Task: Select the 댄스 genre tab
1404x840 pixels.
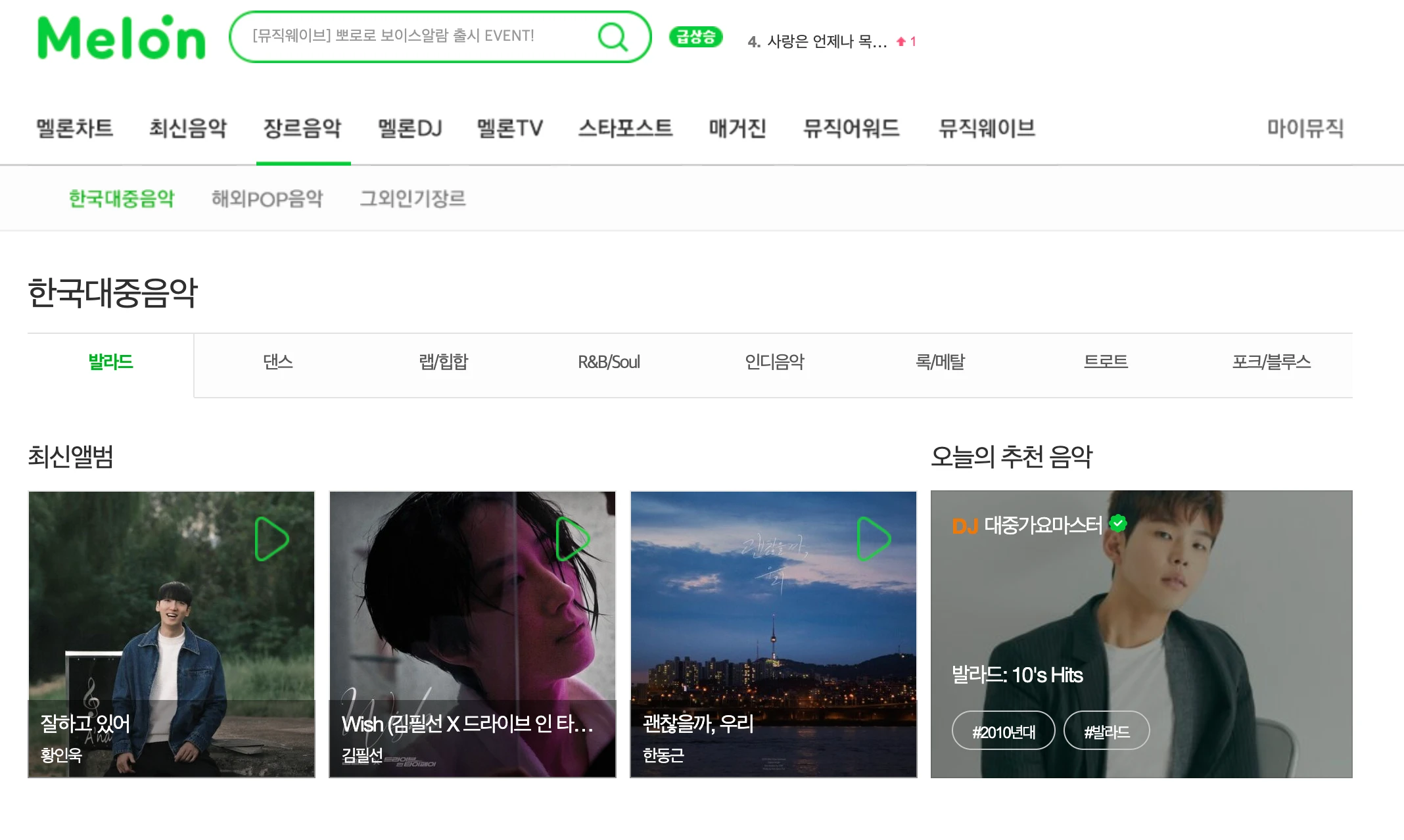Action: tap(277, 362)
